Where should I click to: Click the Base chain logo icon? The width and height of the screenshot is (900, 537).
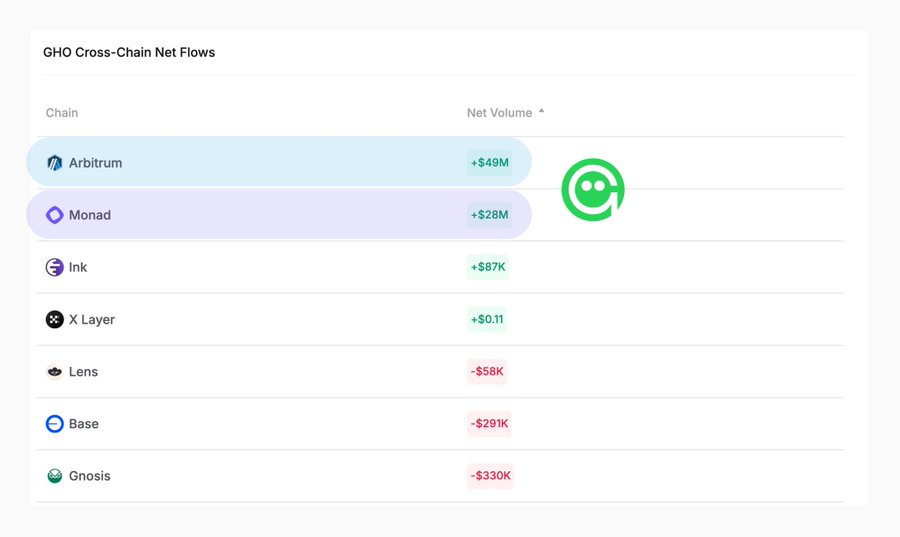click(55, 424)
